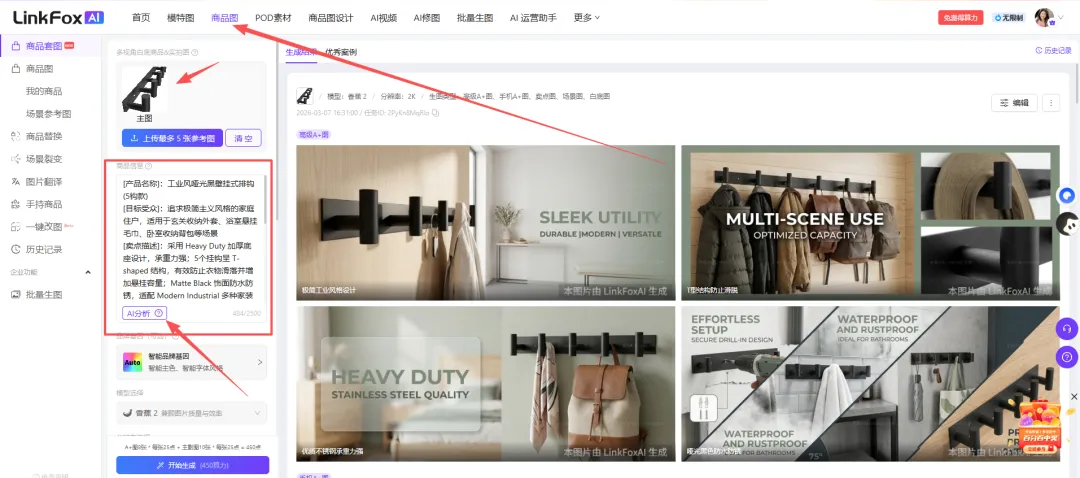
Task: Open the 商品套图 sidebar item
Action: tap(43, 46)
